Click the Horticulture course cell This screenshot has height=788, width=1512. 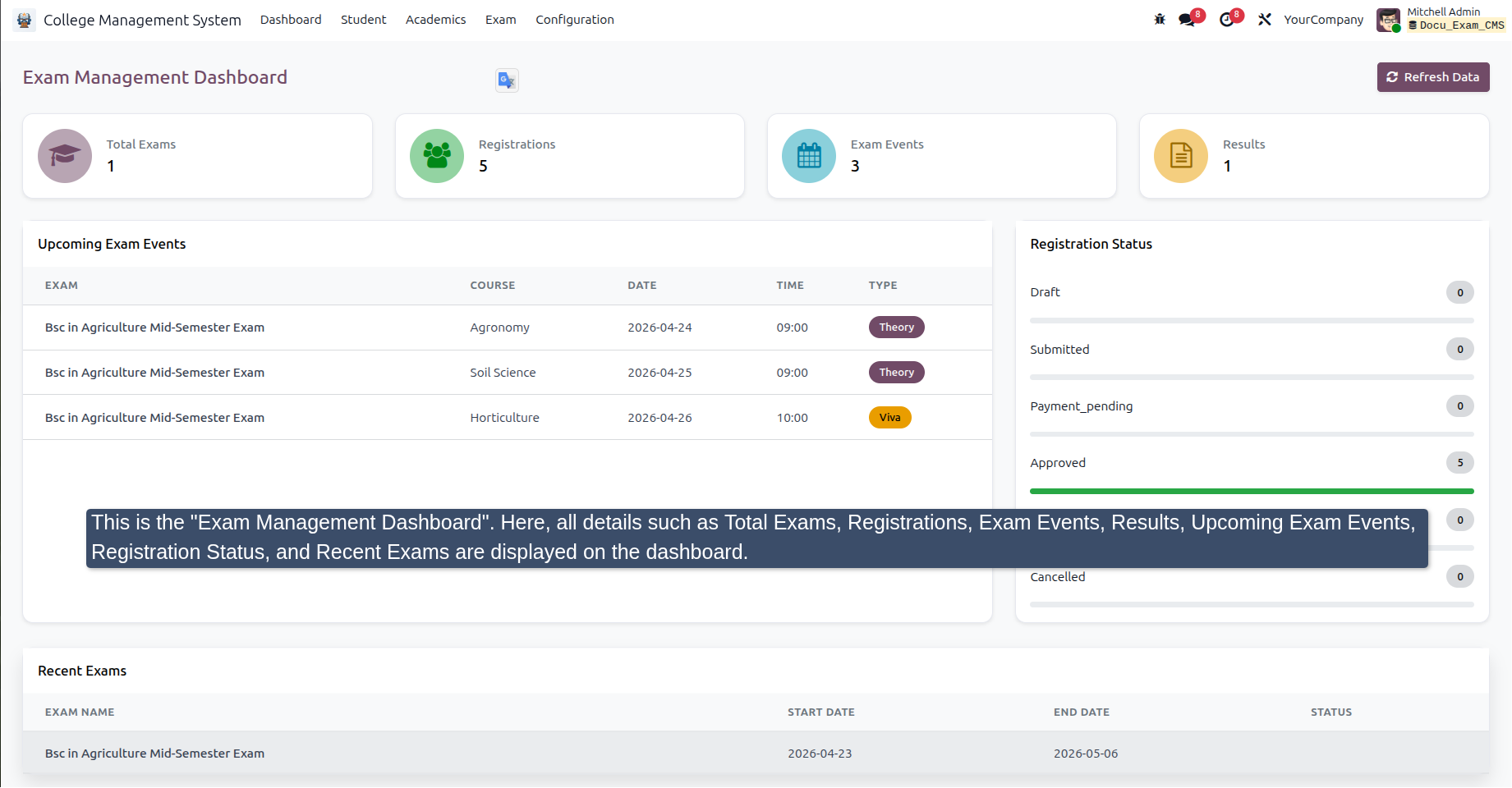coord(504,418)
